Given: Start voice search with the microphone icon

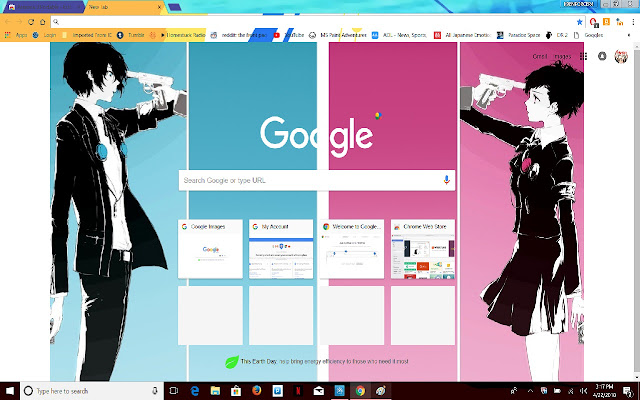Looking at the screenshot, I should [446, 180].
